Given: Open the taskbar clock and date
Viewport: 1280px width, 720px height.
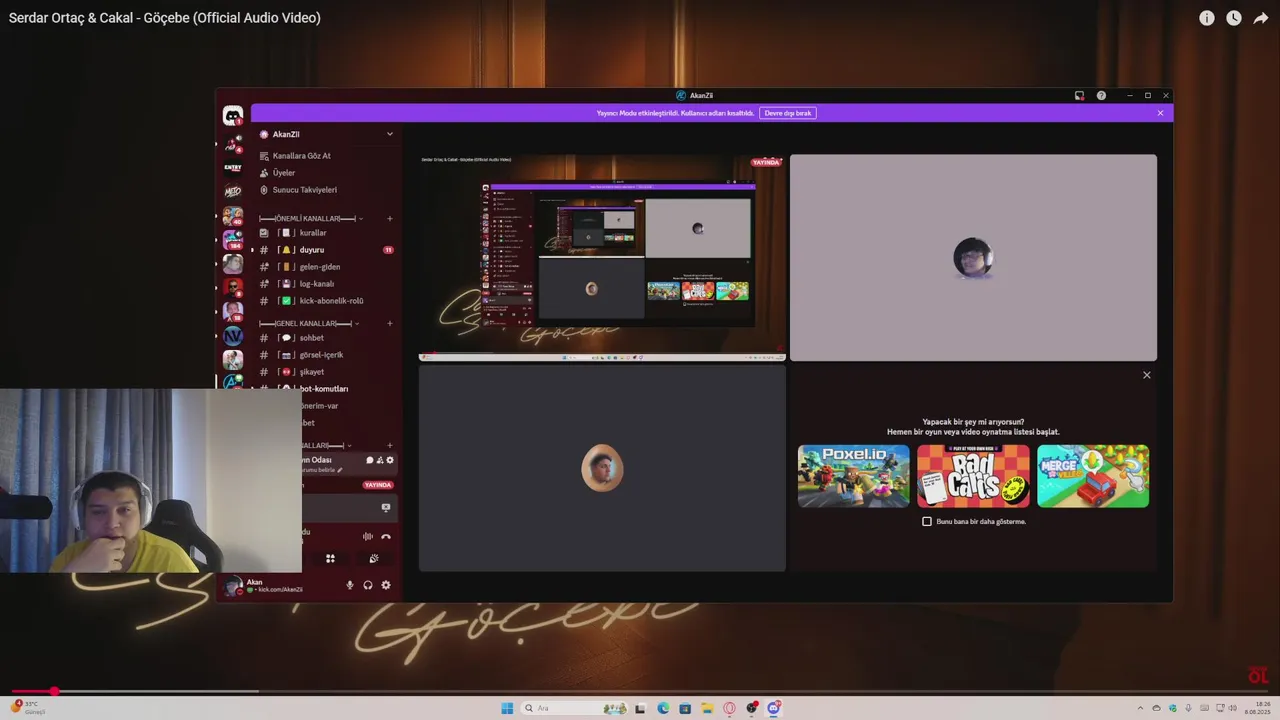Looking at the screenshot, I should (x=1257, y=708).
